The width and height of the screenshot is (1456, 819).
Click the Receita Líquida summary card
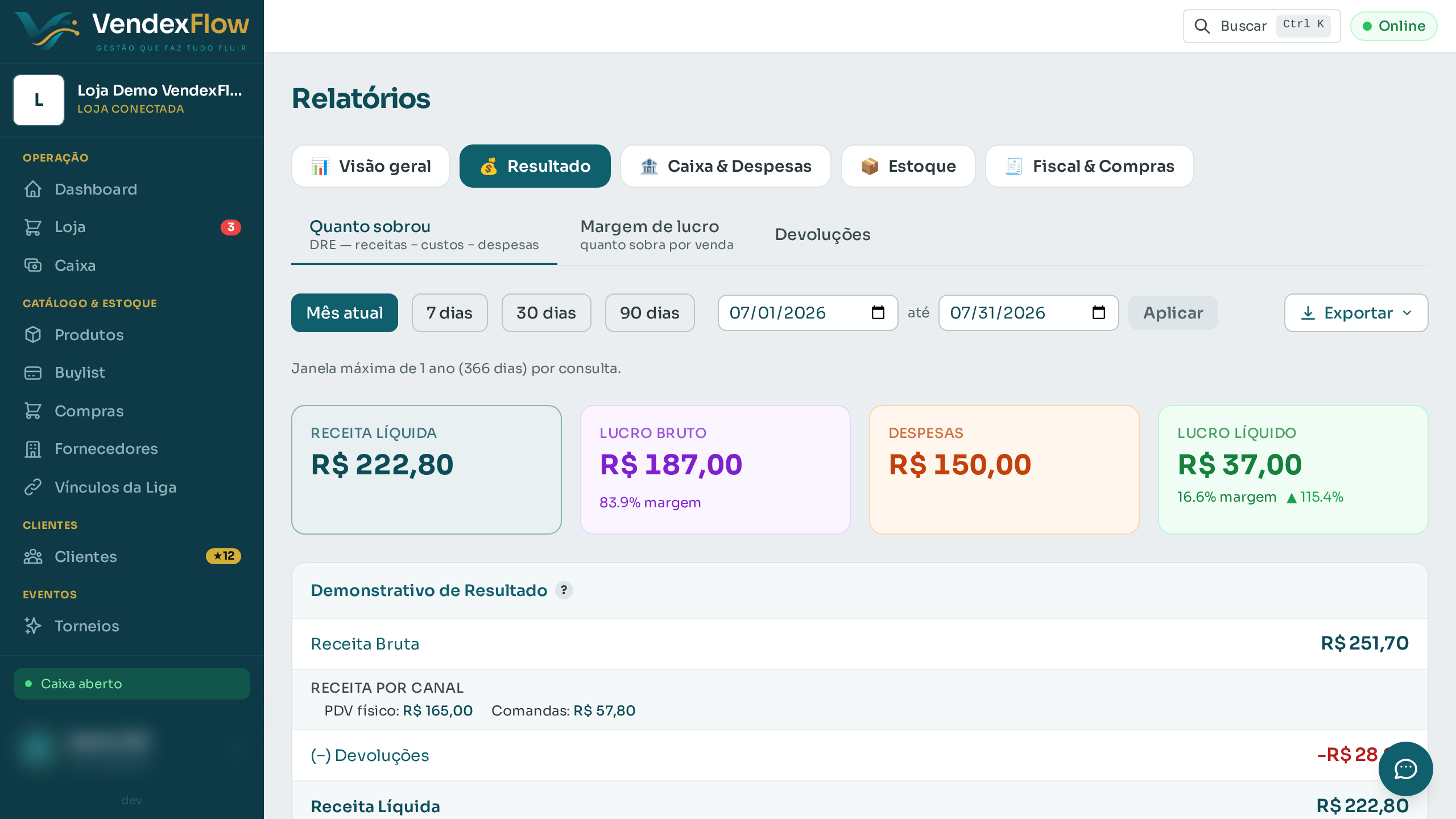(x=427, y=470)
